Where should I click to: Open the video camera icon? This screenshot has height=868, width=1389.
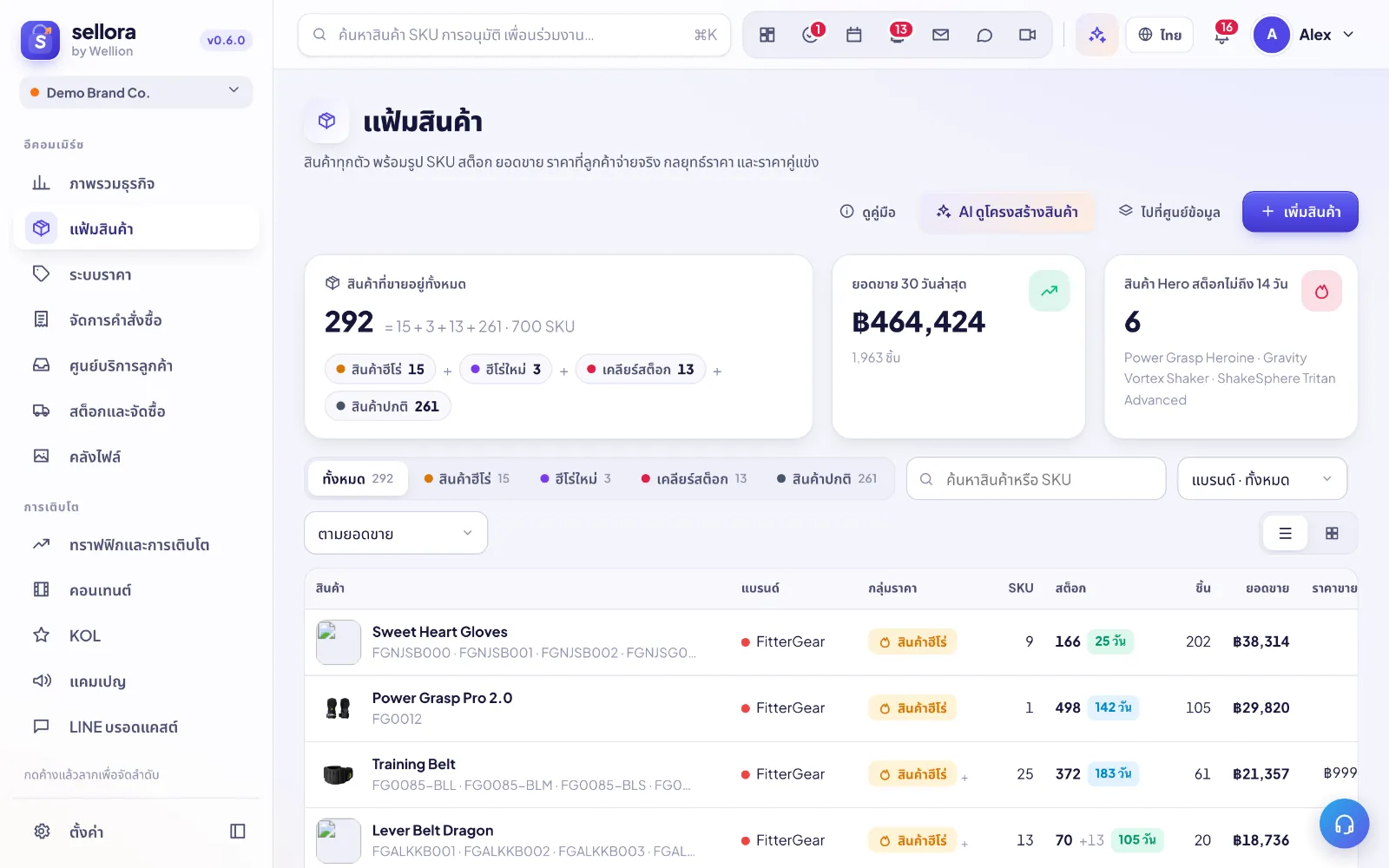click(x=1028, y=35)
